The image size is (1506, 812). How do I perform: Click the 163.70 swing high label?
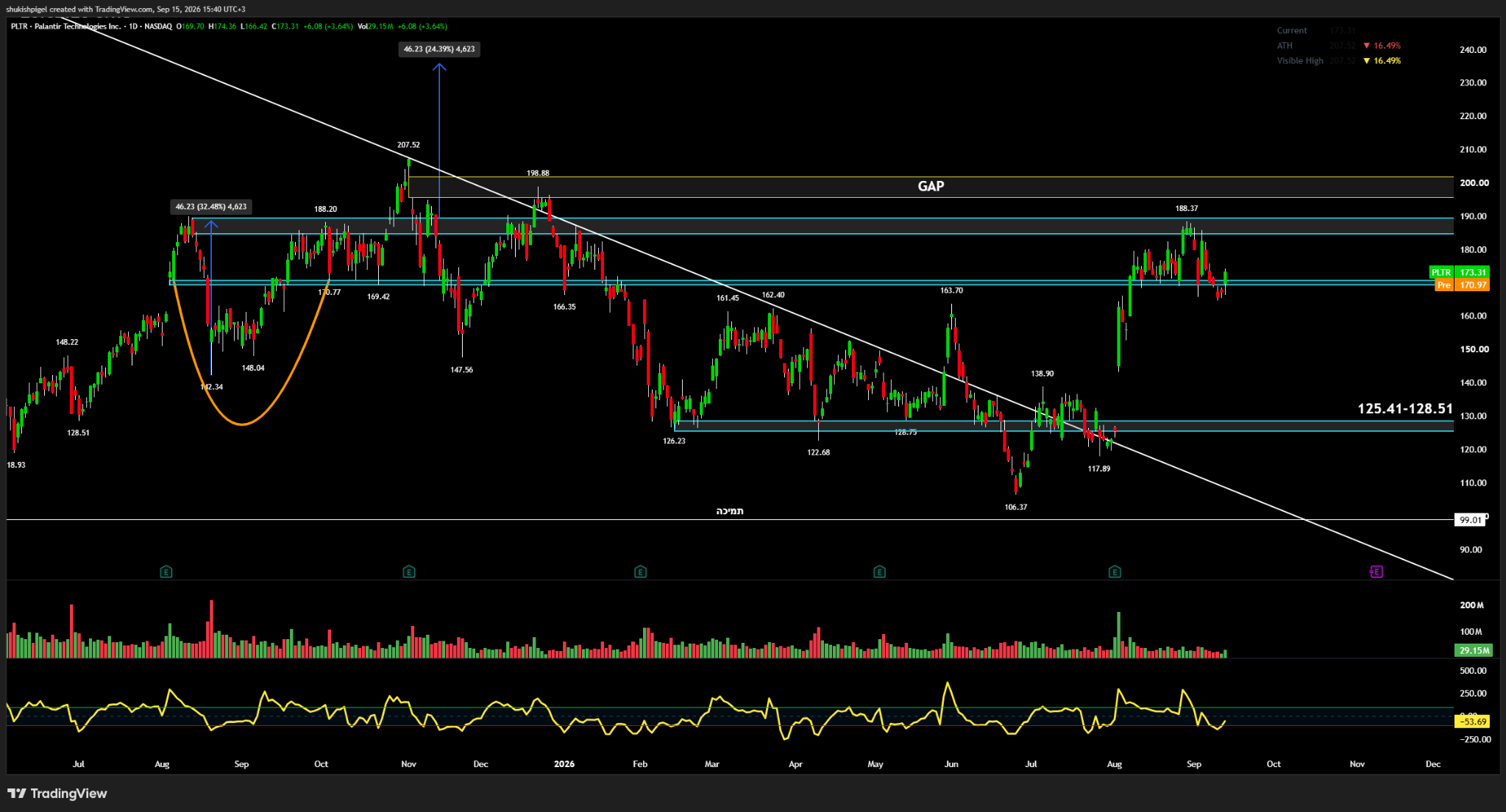(951, 291)
